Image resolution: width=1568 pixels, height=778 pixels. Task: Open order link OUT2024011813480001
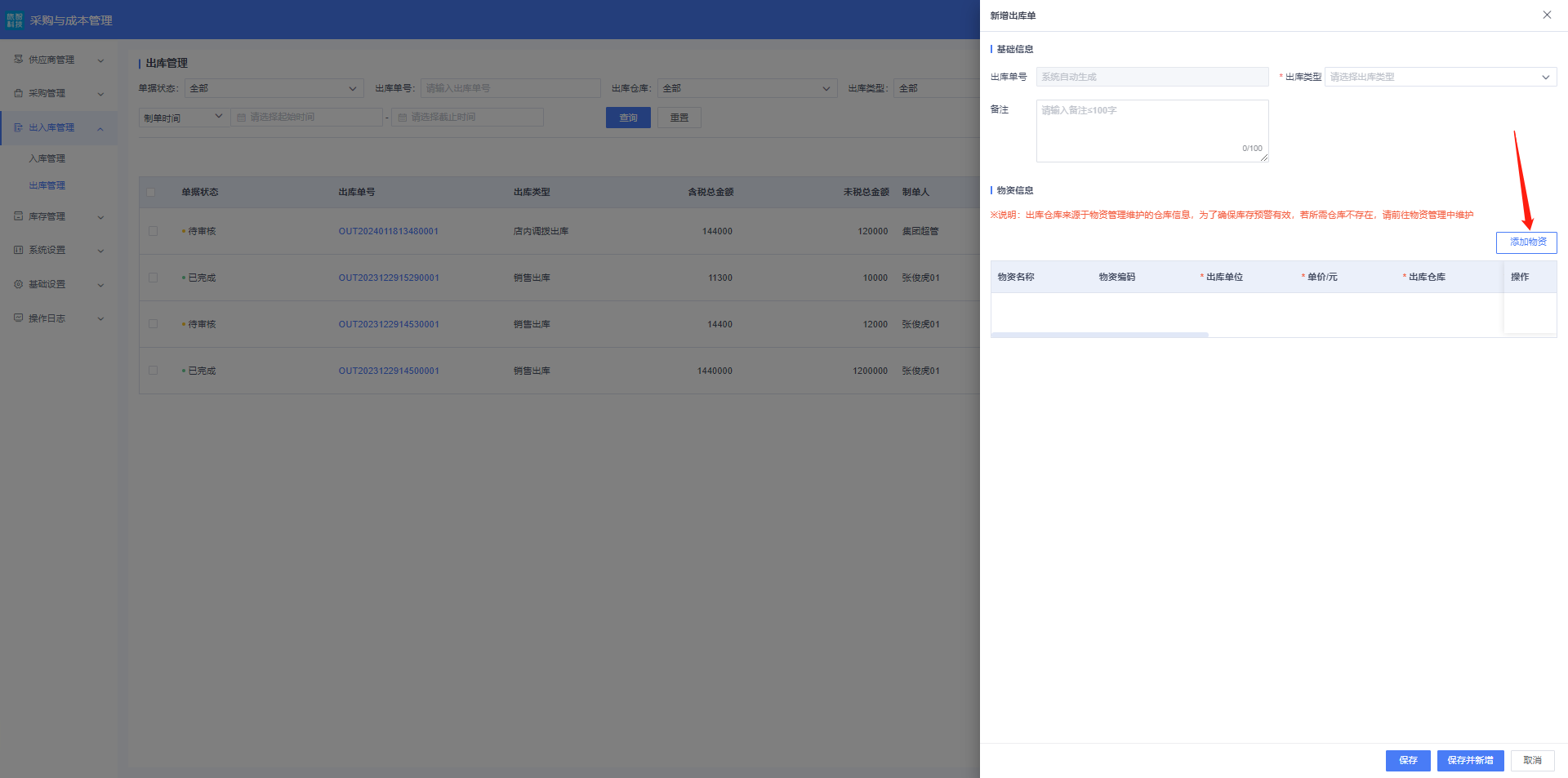click(x=389, y=231)
